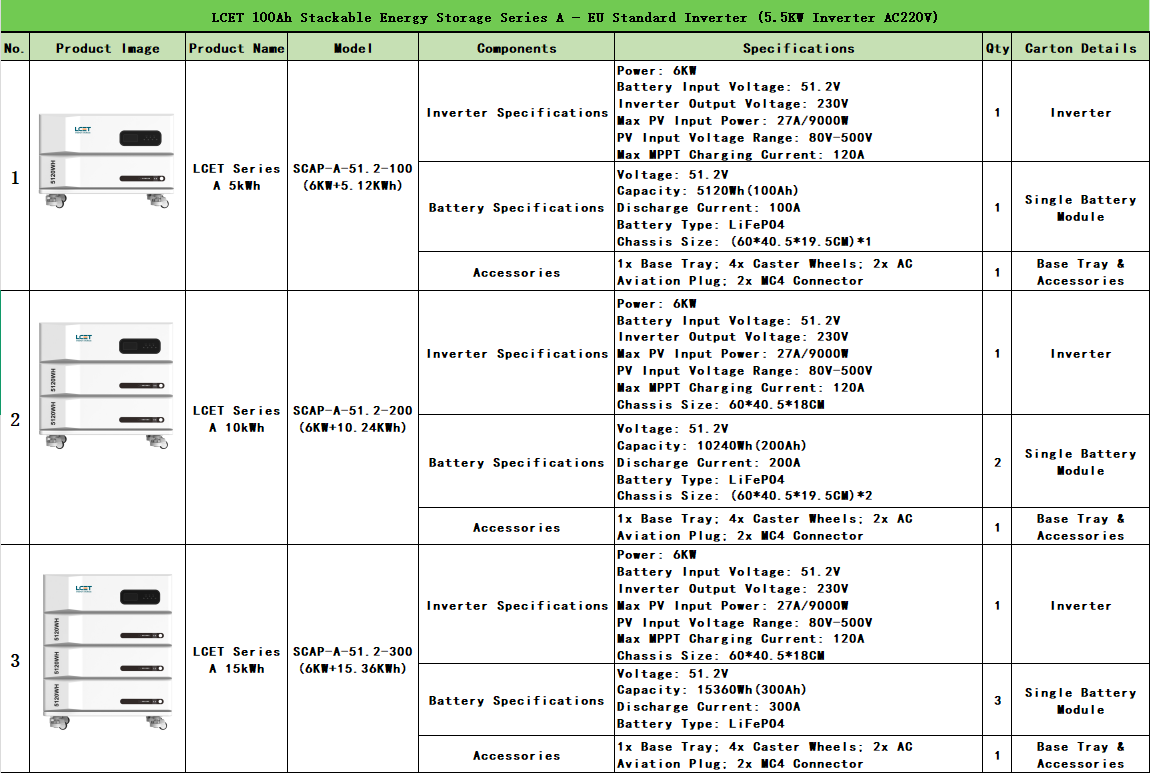Select 'Capacity: 15360Wh(300Ah)' specification line

point(711,690)
